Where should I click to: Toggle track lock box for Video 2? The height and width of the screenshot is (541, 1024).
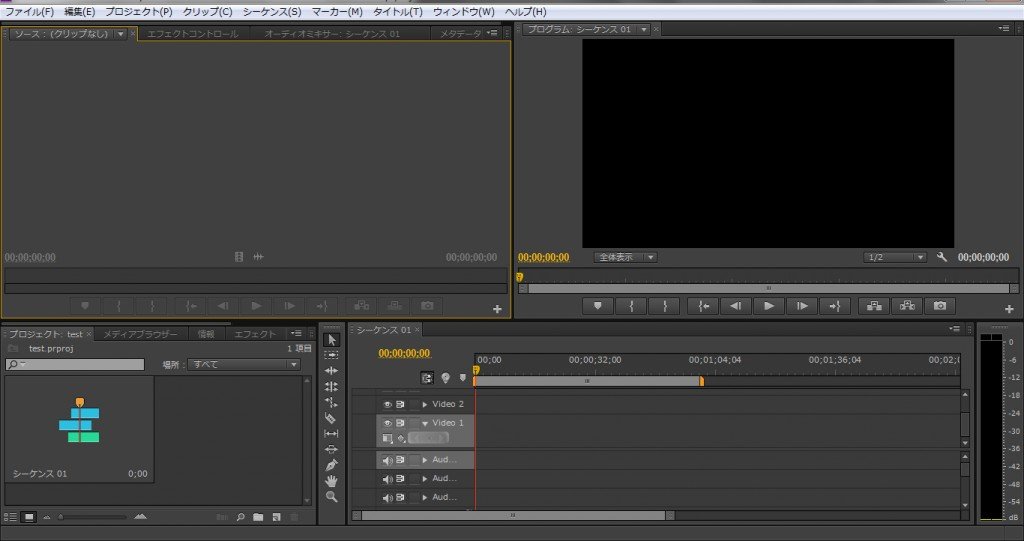(x=414, y=404)
